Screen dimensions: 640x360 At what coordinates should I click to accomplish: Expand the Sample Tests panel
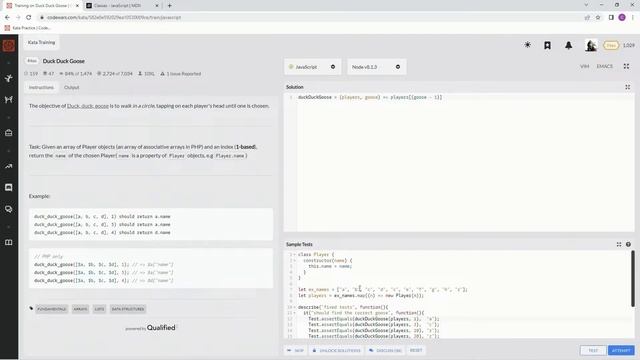point(619,244)
